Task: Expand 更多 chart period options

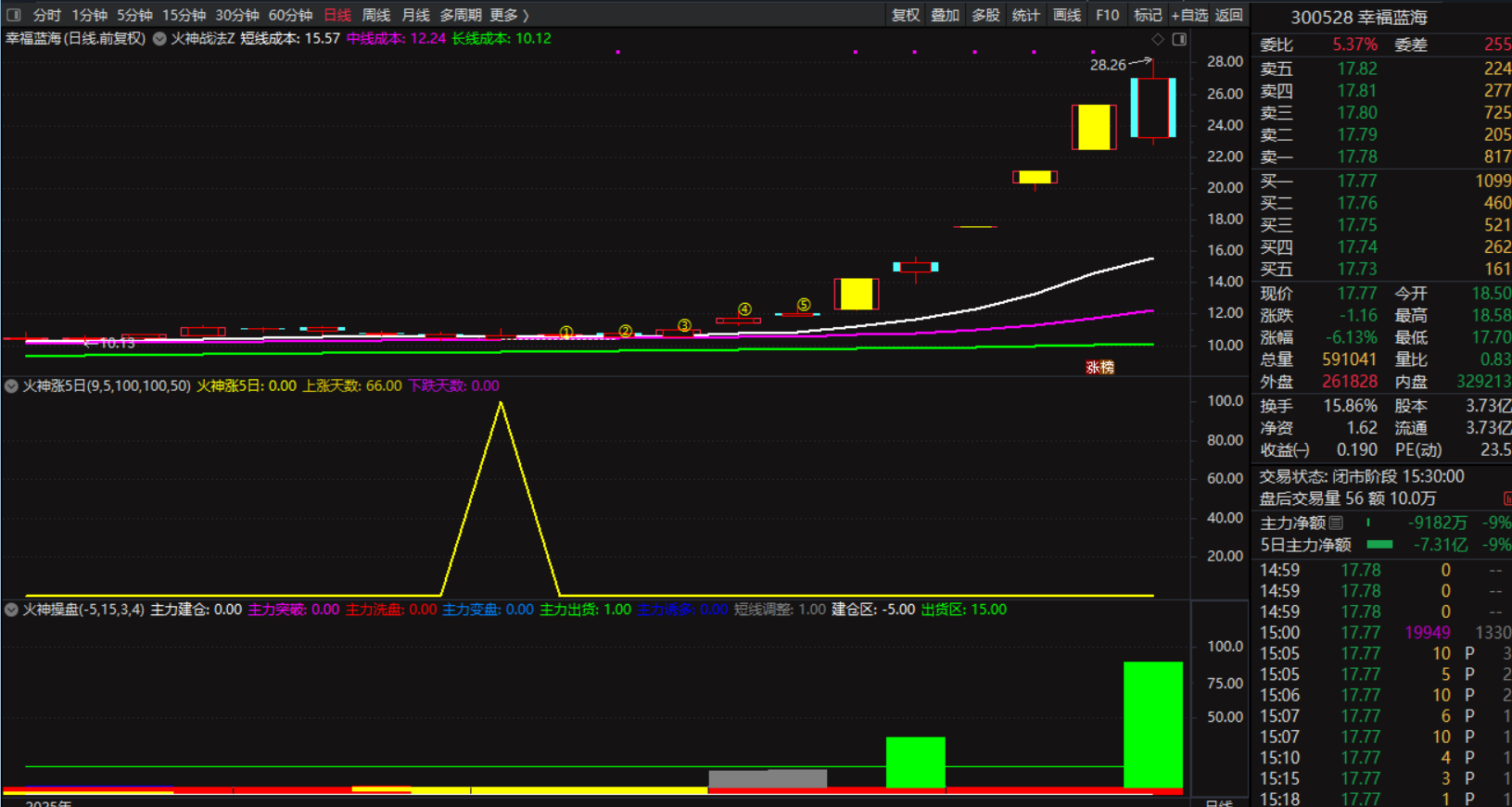Action: point(509,15)
